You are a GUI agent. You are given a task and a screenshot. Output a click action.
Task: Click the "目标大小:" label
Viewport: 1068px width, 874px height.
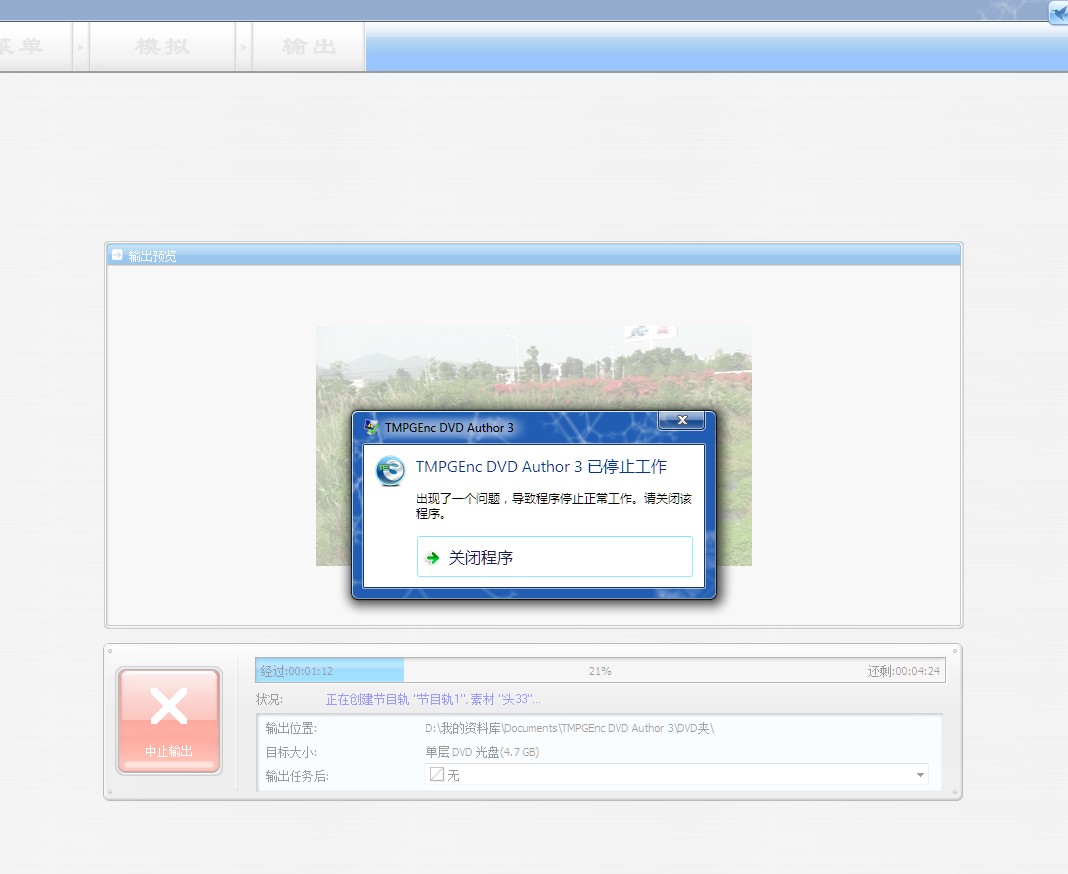point(292,752)
